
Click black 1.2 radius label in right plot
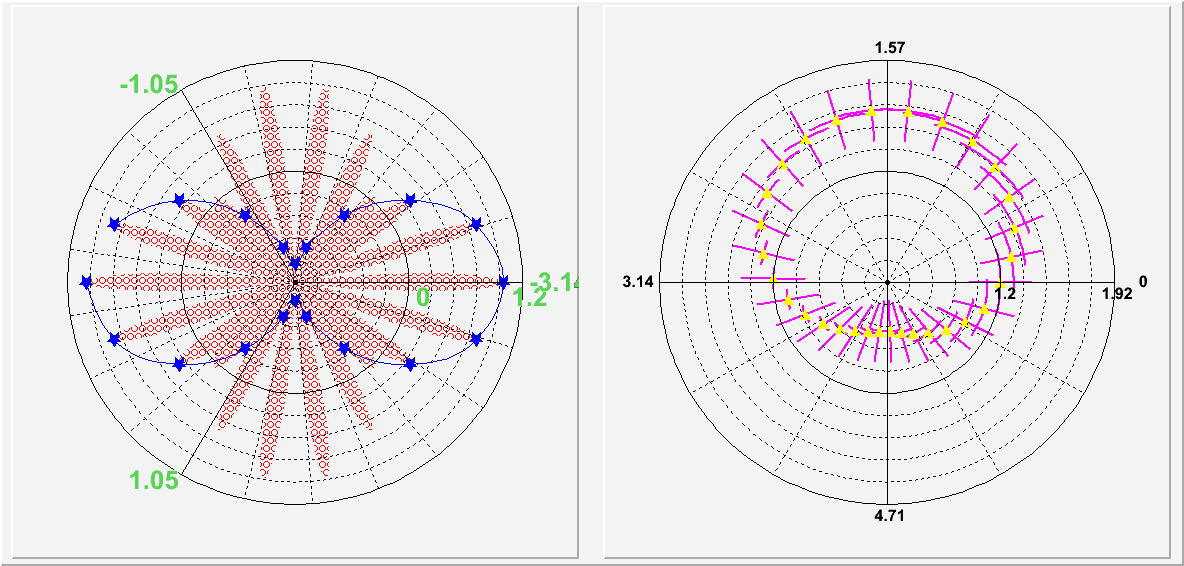click(x=1004, y=294)
